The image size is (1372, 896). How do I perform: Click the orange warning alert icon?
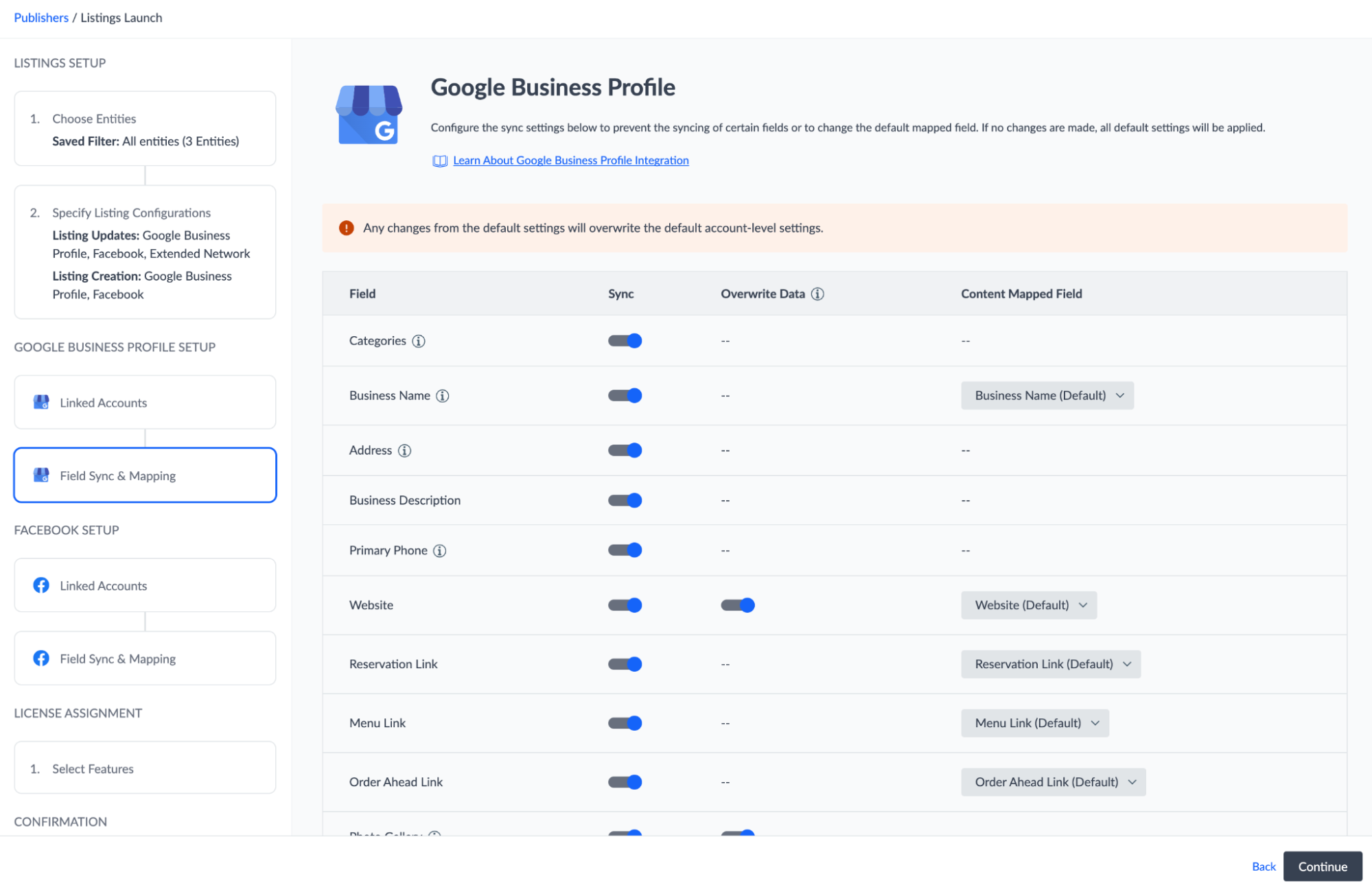347,228
